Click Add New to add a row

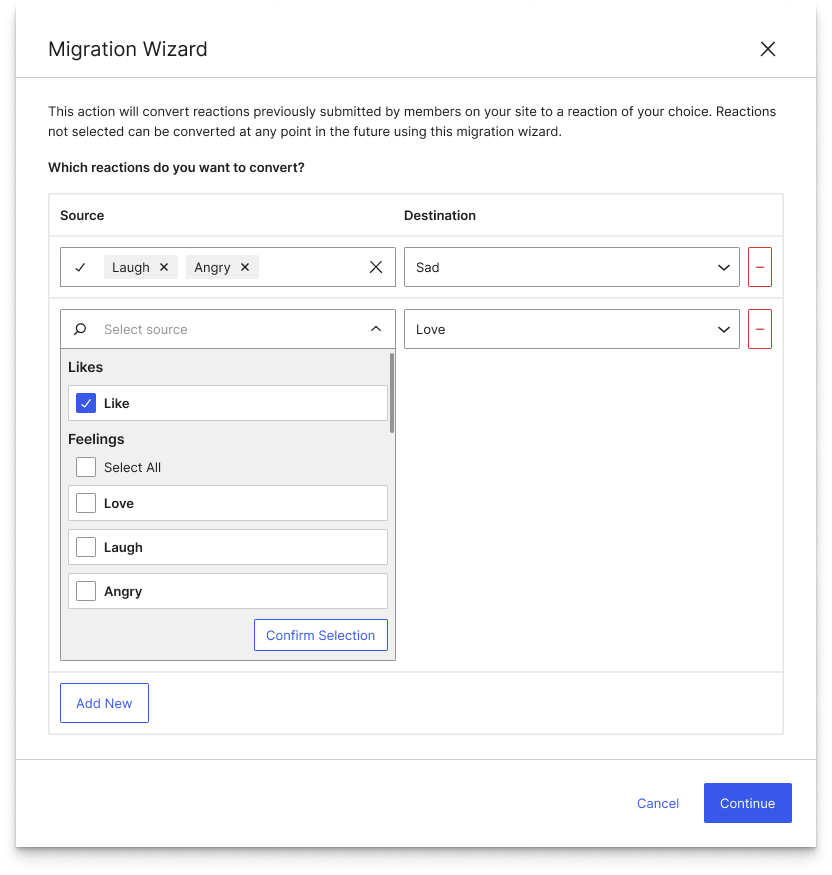pyautogui.click(x=104, y=703)
